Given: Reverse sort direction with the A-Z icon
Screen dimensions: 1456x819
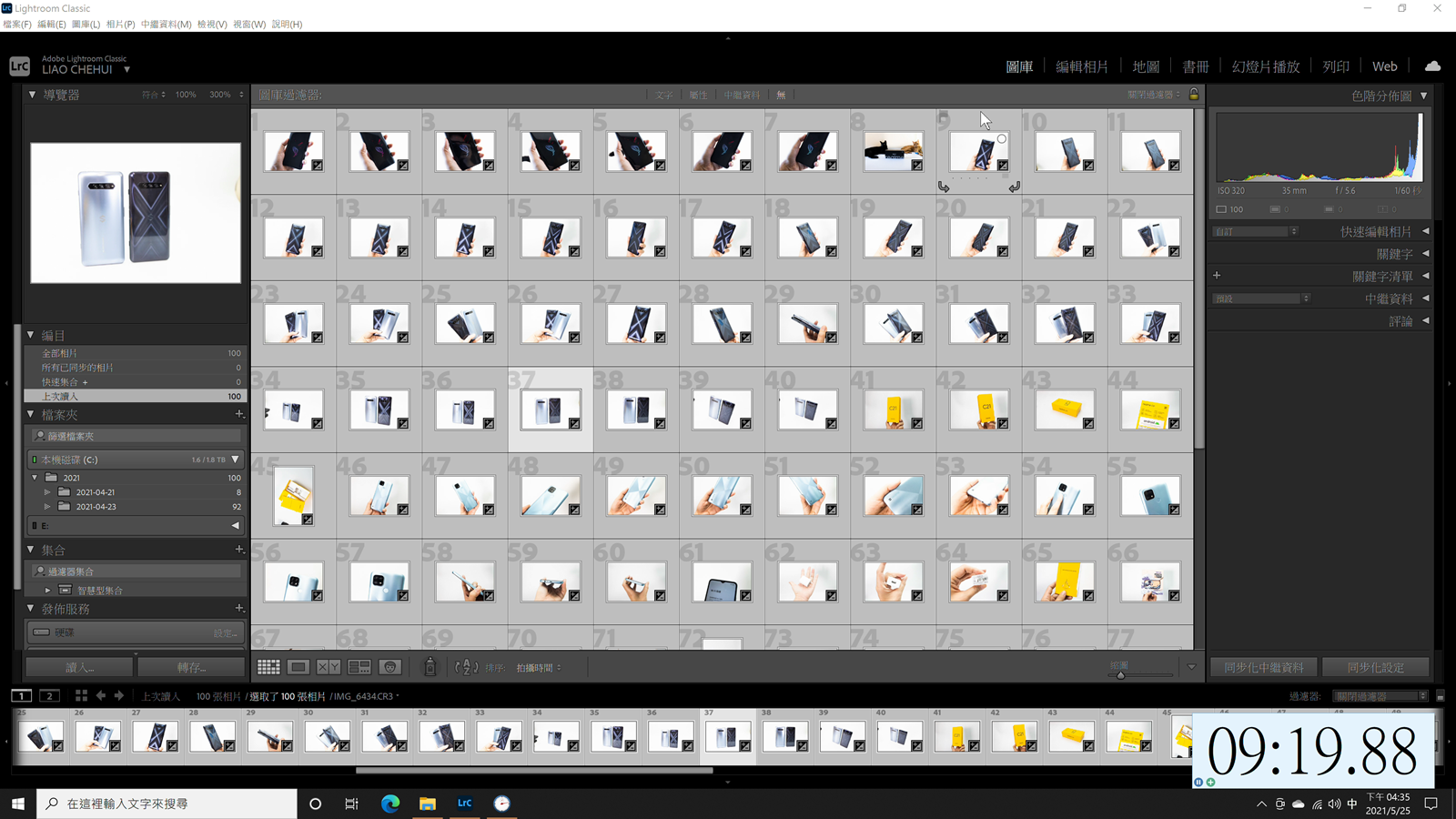Looking at the screenshot, I should click(466, 667).
